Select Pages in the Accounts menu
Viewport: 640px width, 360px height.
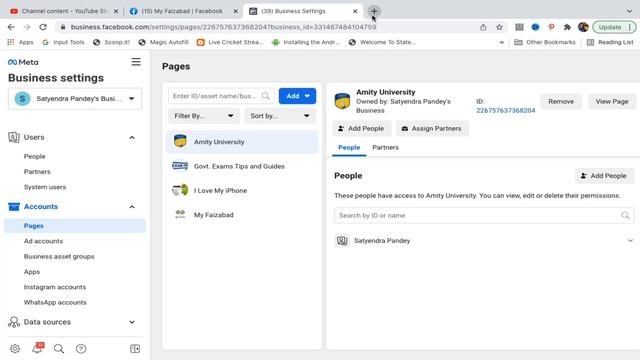75,226
